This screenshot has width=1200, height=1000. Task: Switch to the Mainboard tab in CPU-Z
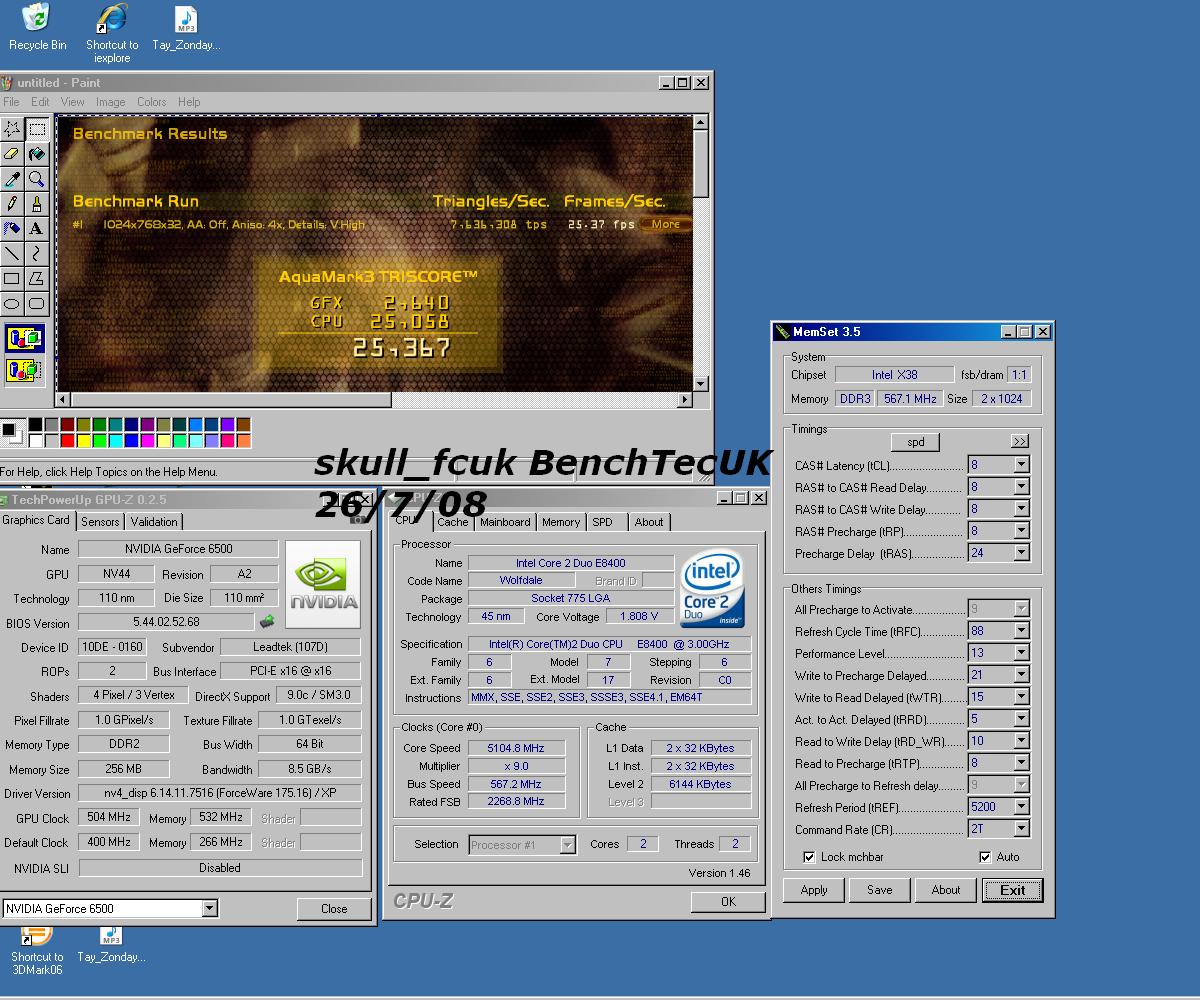pyautogui.click(x=505, y=522)
